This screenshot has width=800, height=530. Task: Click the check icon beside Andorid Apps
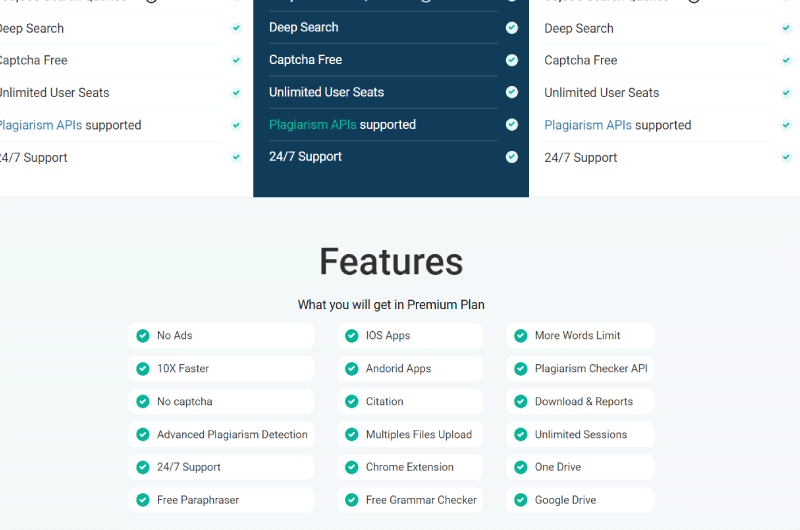coord(352,369)
